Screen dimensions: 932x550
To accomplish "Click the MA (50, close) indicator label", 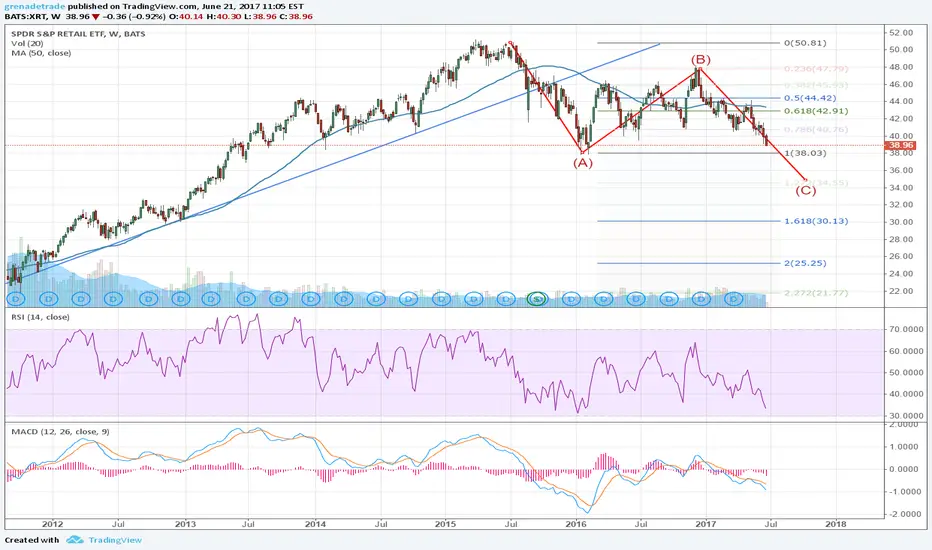I will pyautogui.click(x=41, y=53).
